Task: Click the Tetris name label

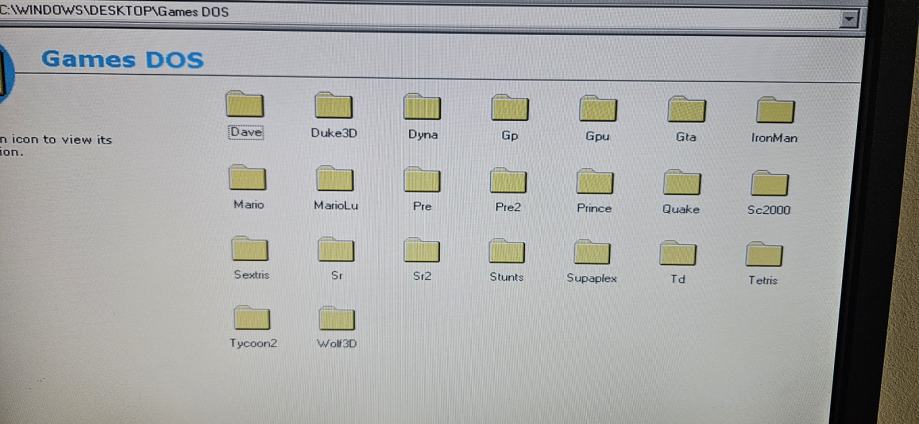Action: (763, 280)
